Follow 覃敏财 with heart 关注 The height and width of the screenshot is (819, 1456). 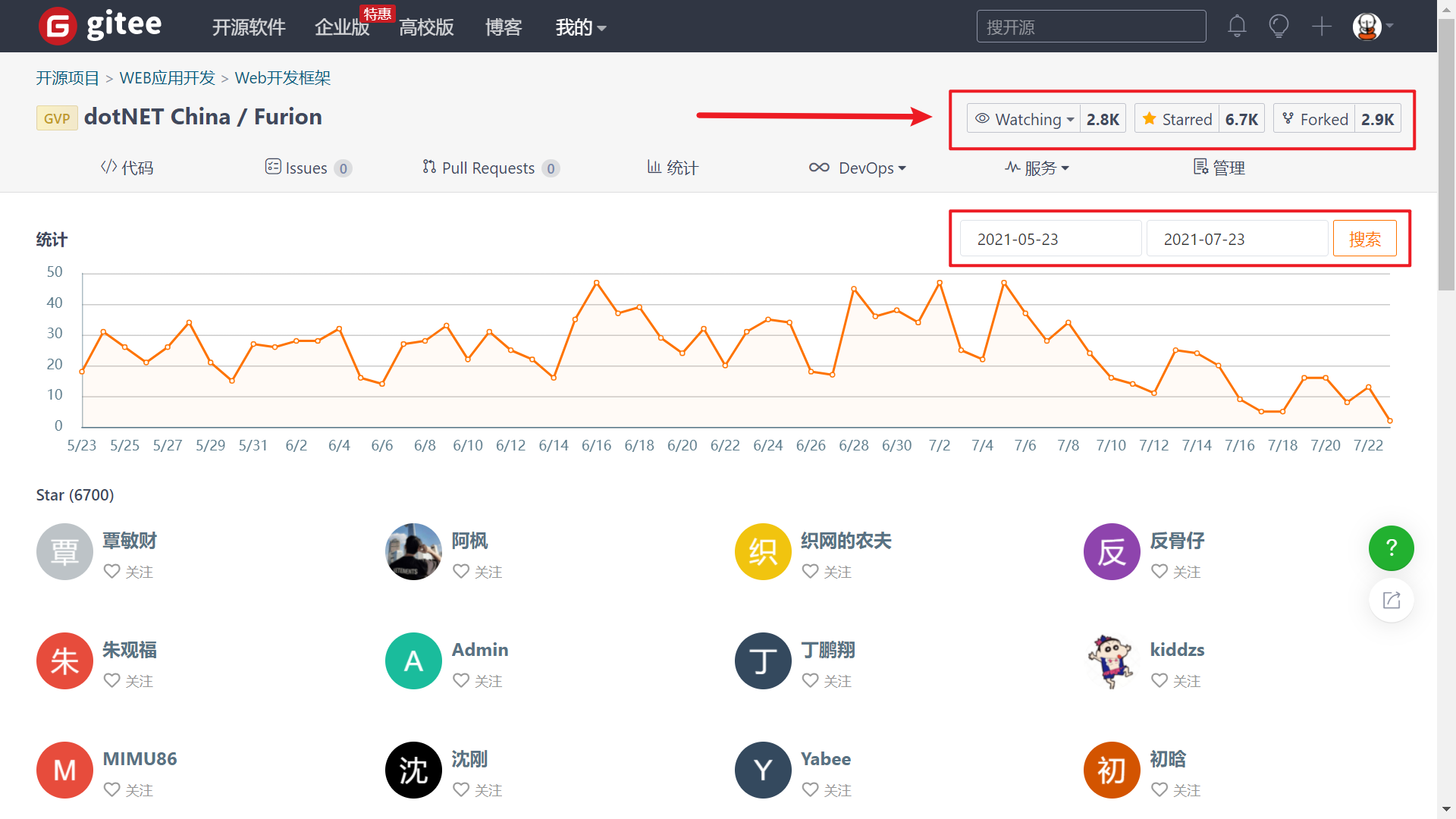[x=128, y=572]
